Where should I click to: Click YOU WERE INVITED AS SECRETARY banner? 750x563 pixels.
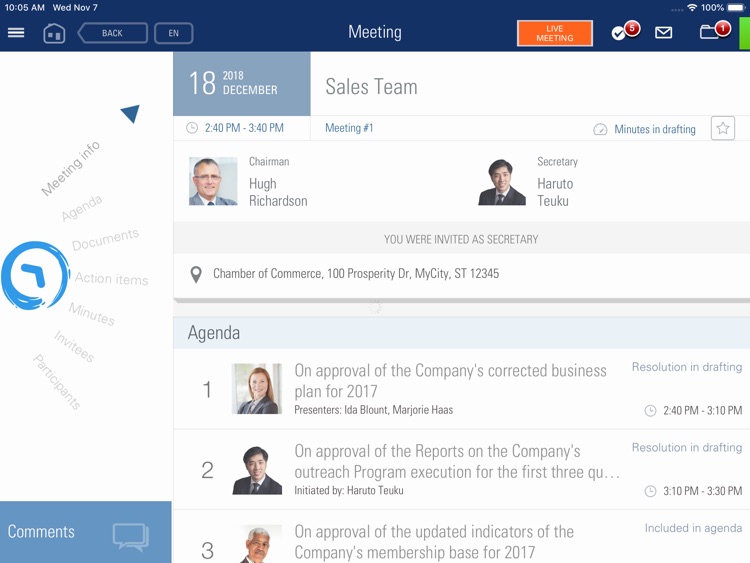coord(462,239)
